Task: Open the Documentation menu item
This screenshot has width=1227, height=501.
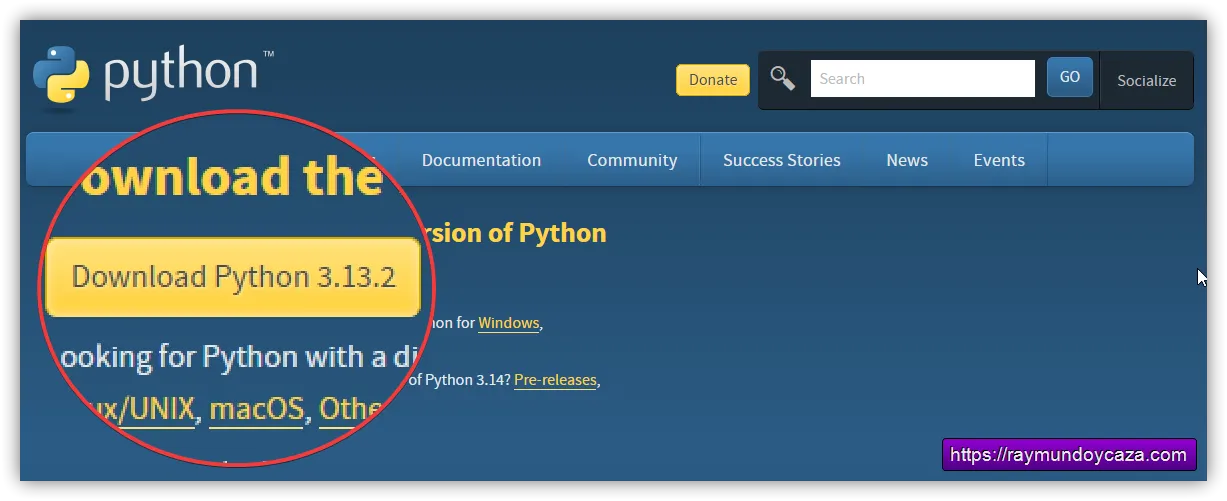Action: coord(481,160)
